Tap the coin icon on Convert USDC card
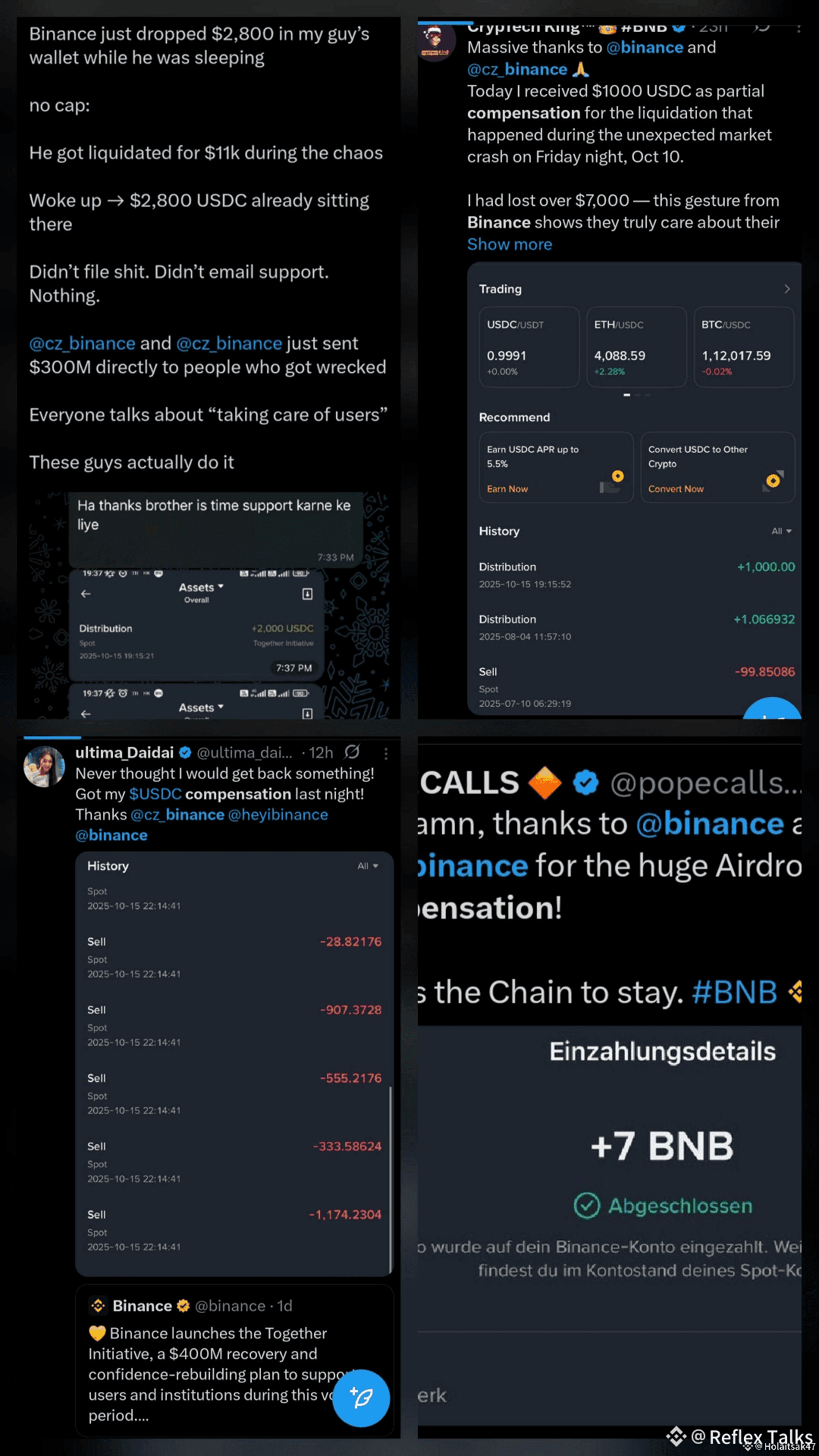The width and height of the screenshot is (819, 1456). pyautogui.click(x=772, y=481)
